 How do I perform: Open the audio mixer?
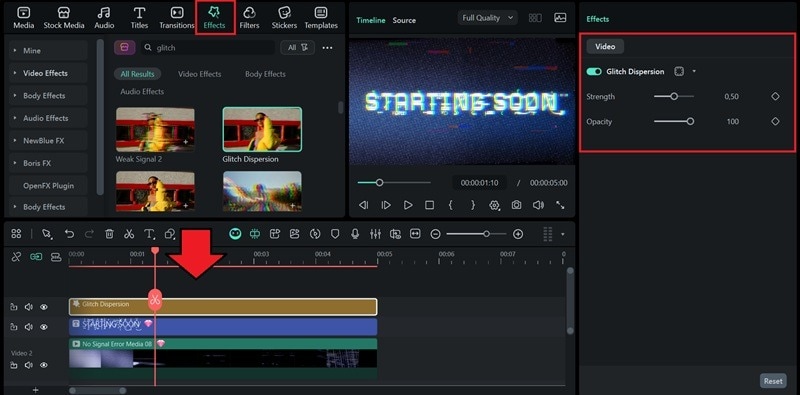coord(375,234)
